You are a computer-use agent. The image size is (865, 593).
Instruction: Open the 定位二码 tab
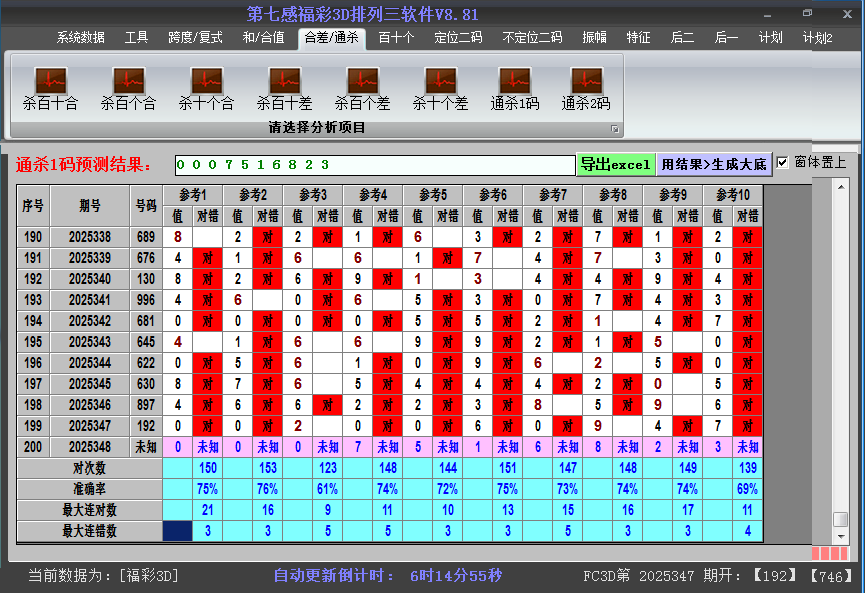coord(458,38)
